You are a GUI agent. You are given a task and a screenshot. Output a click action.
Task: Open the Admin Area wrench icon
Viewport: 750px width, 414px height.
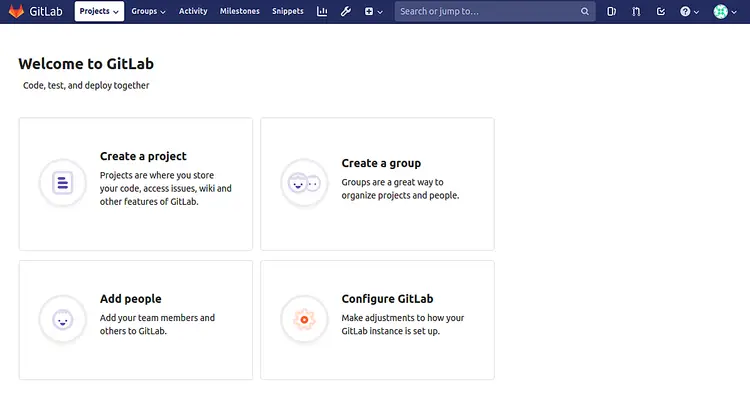click(x=346, y=12)
